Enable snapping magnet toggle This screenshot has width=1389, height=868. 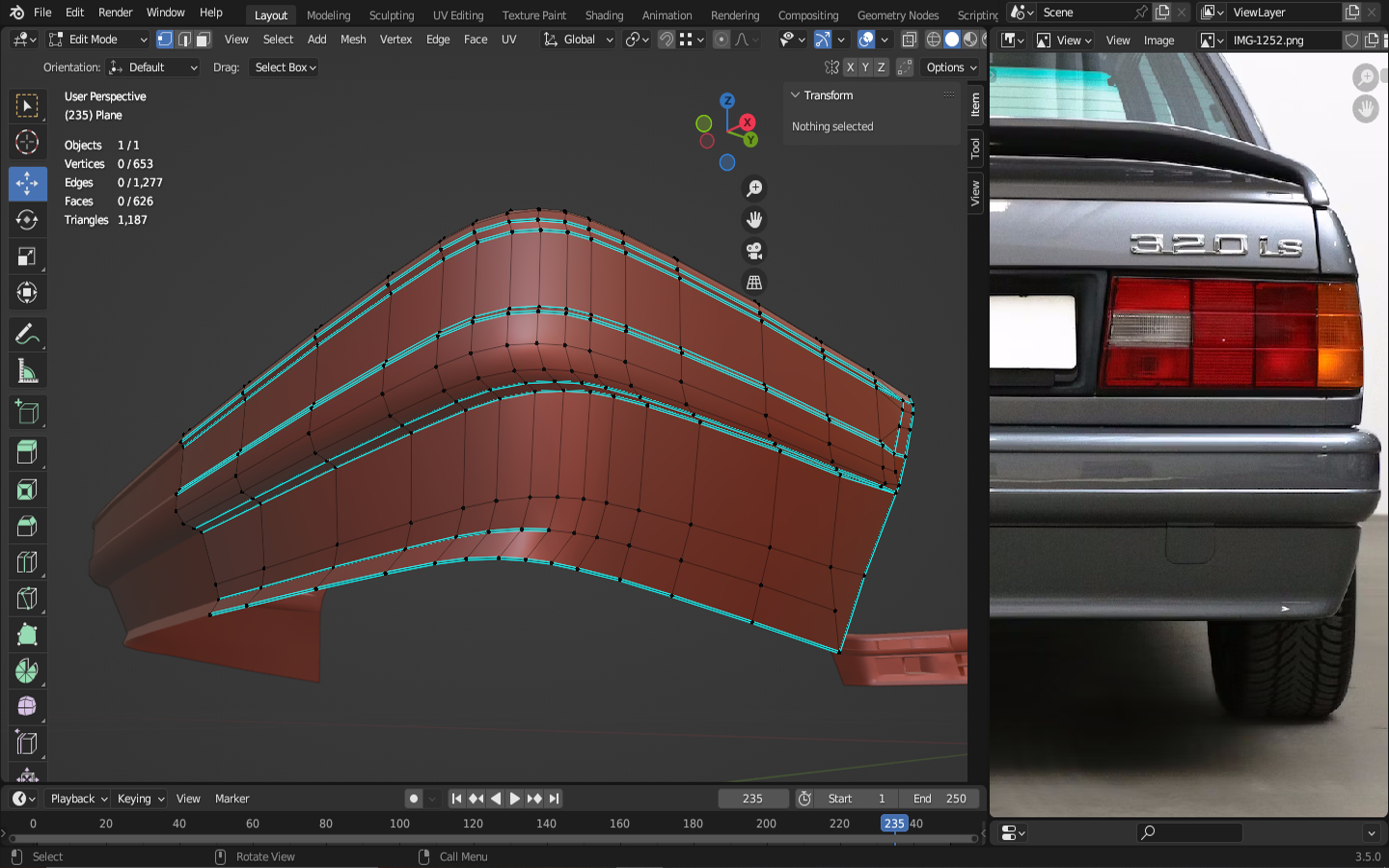tap(666, 40)
